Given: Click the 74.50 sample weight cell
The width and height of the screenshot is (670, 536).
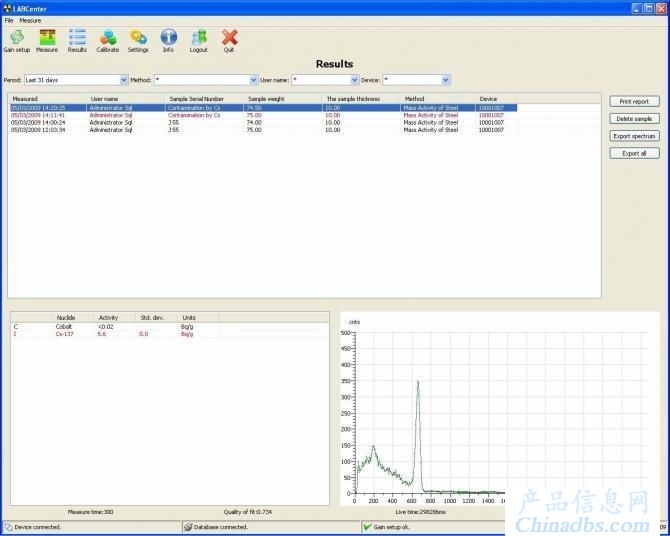Looking at the screenshot, I should click(254, 108).
